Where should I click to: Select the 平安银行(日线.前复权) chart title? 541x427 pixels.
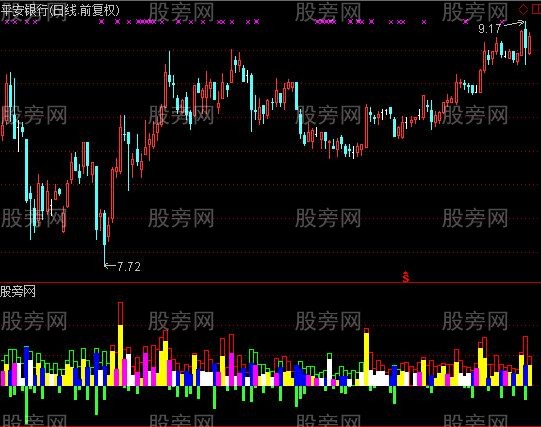pyautogui.click(x=60, y=11)
